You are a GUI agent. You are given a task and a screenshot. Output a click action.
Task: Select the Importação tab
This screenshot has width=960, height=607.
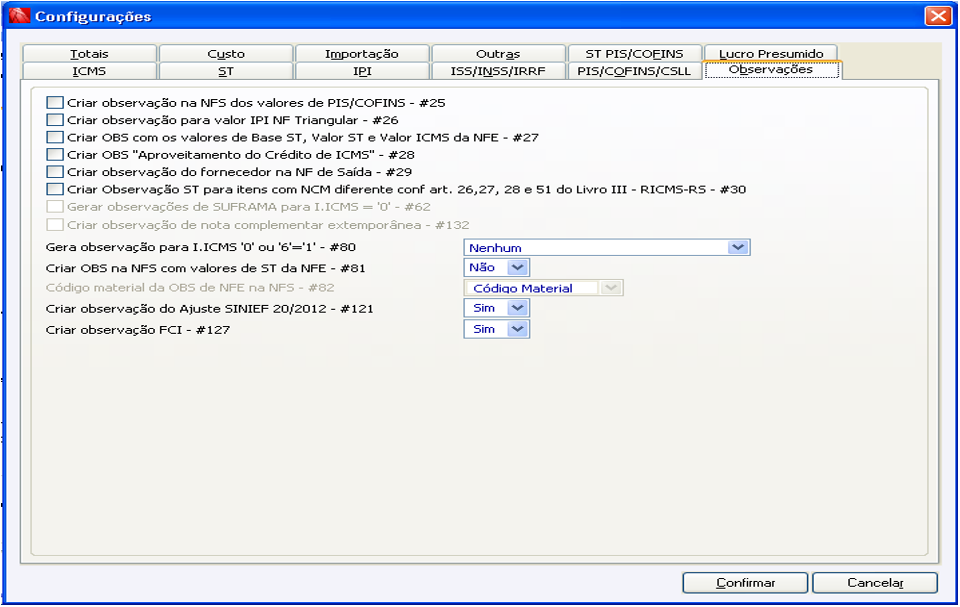click(x=362, y=53)
